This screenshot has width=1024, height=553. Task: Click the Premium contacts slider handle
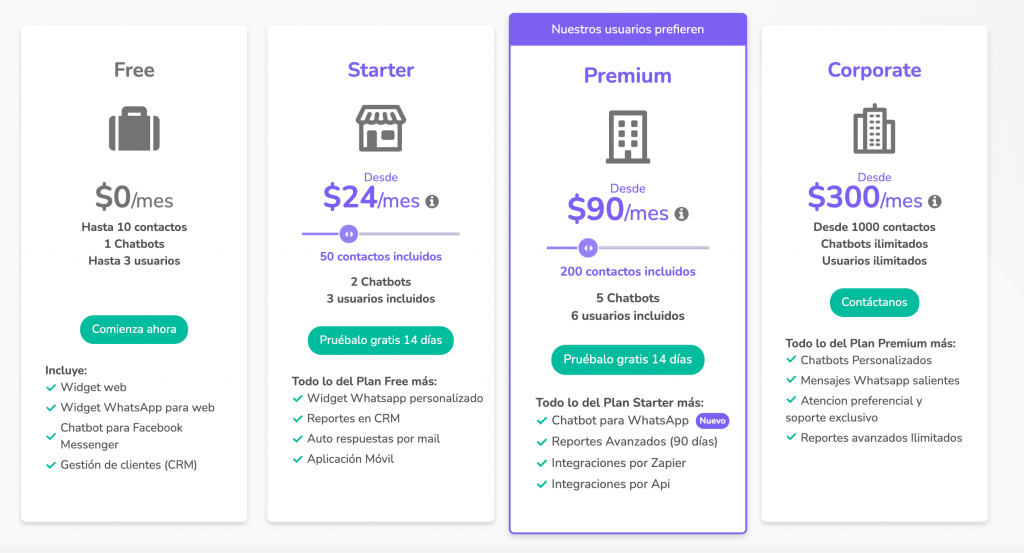coord(588,247)
